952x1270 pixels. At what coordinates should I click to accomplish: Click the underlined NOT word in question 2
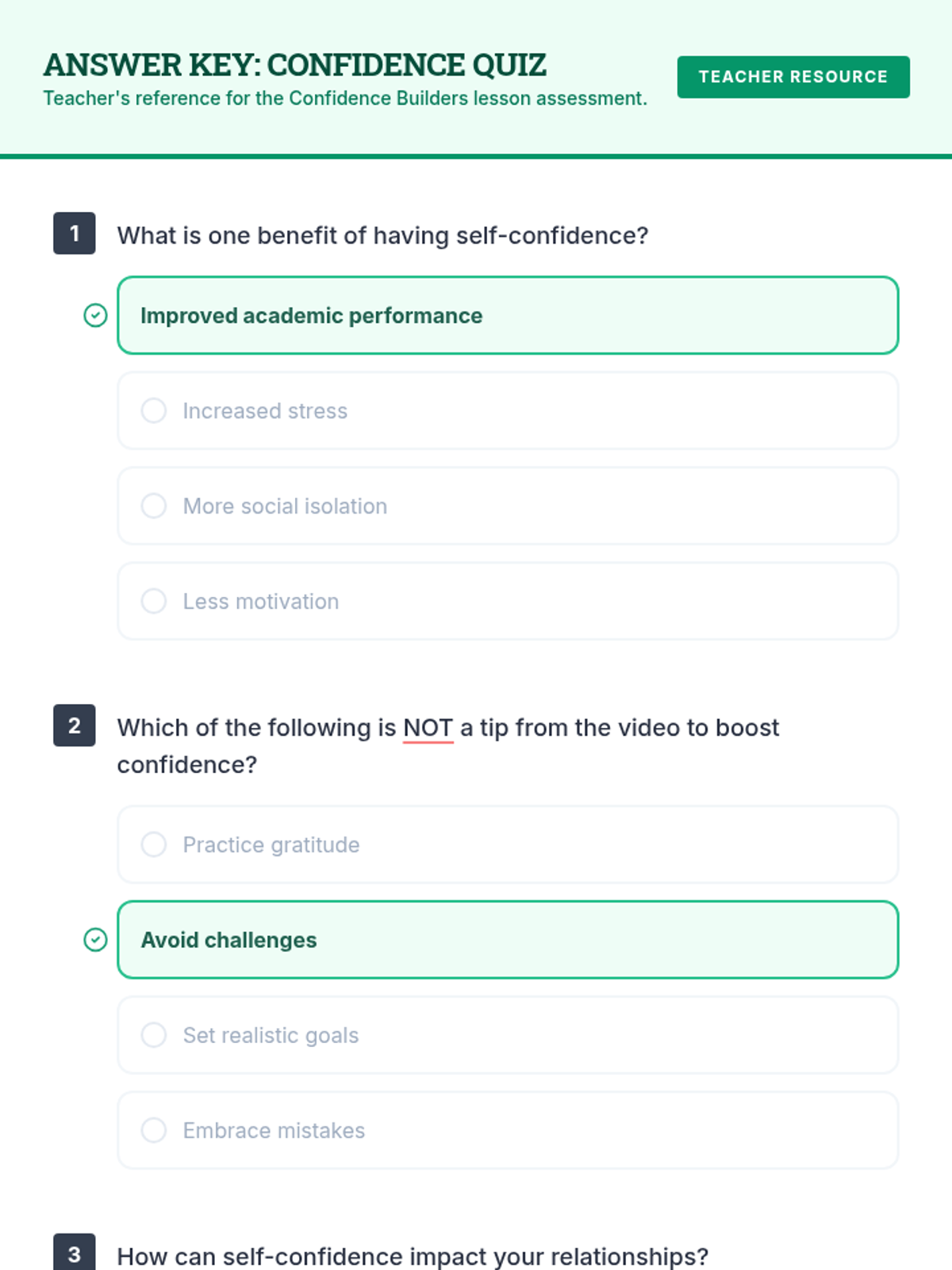pos(428,728)
